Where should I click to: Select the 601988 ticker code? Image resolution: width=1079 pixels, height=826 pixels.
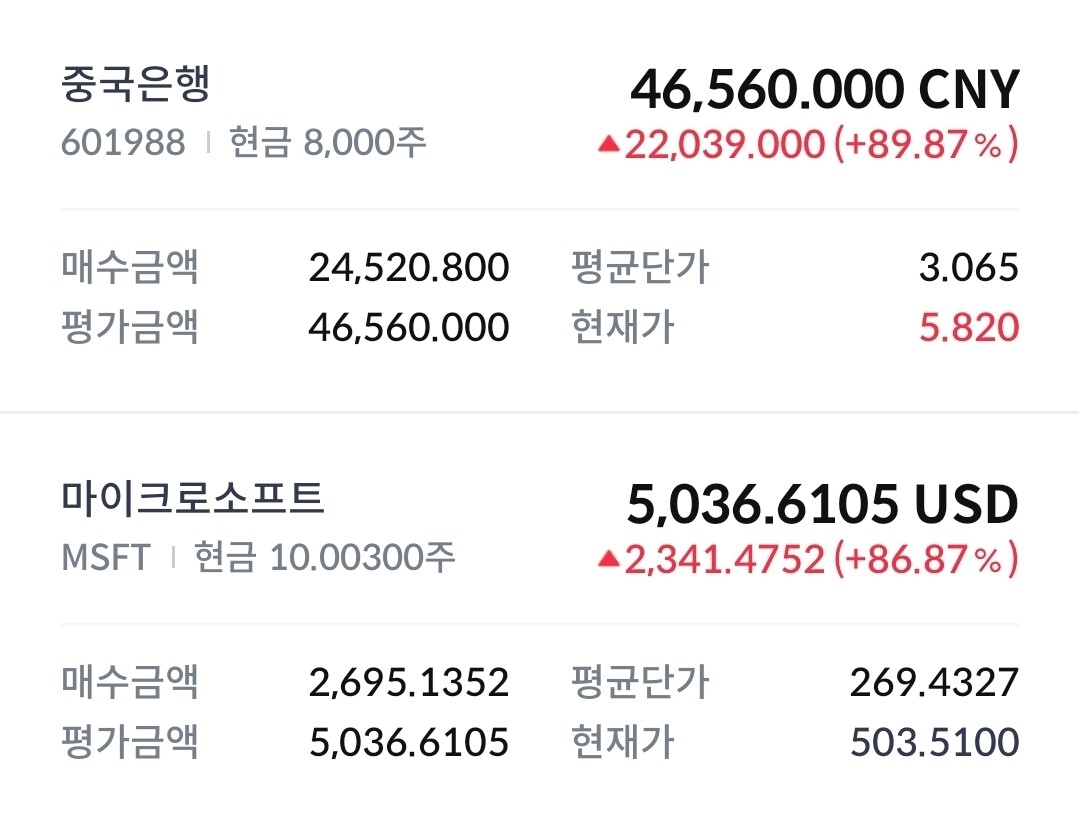tap(123, 142)
